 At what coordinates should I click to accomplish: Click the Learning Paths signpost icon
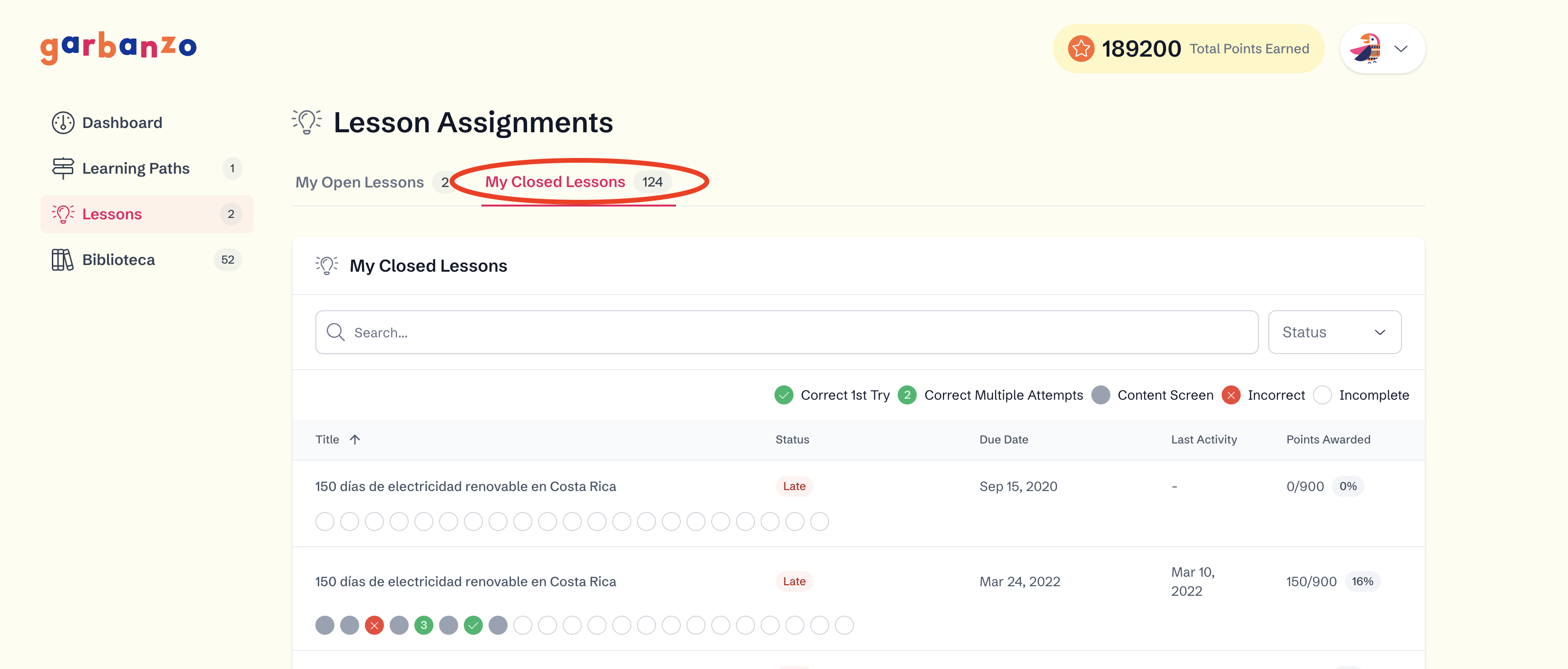click(63, 168)
